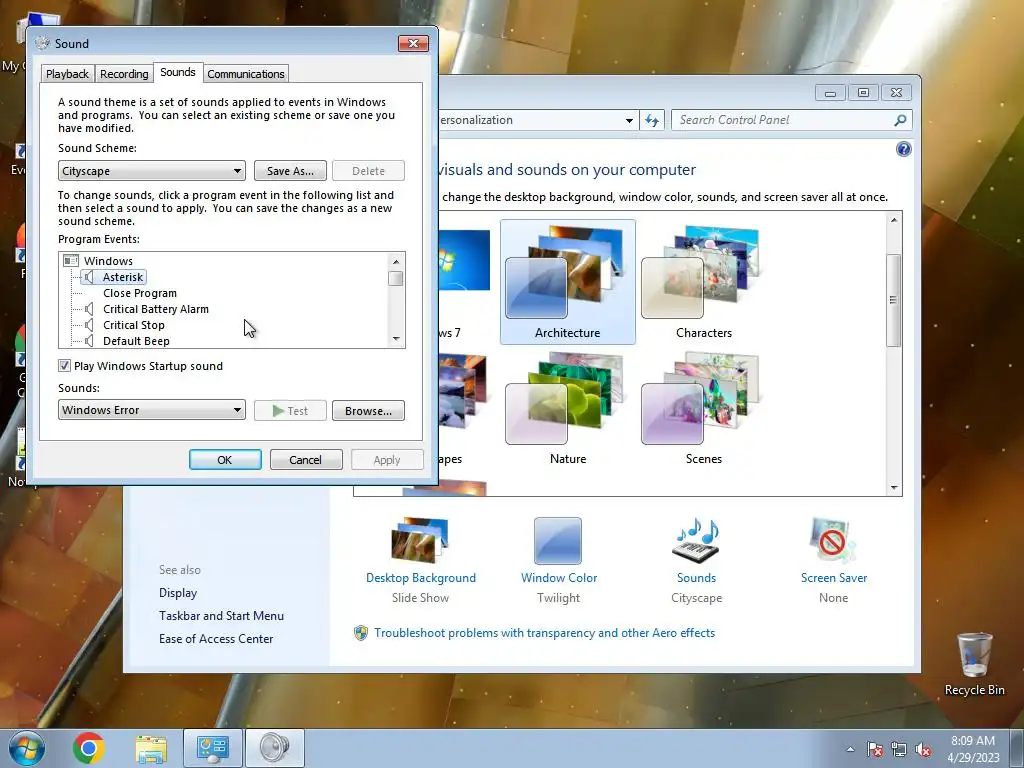This screenshot has width=1024, height=768.
Task: Switch to the Recording tab
Action: pos(124,74)
